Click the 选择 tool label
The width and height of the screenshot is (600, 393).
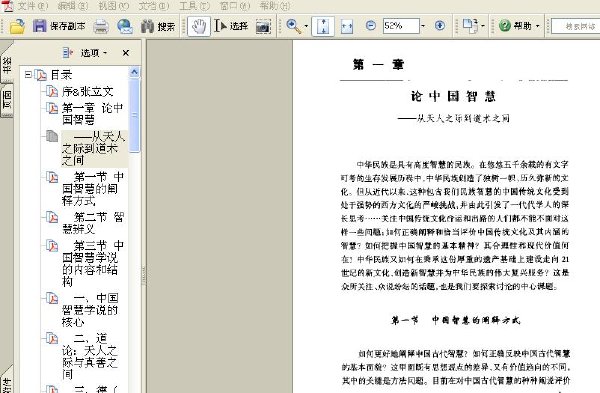[239, 26]
